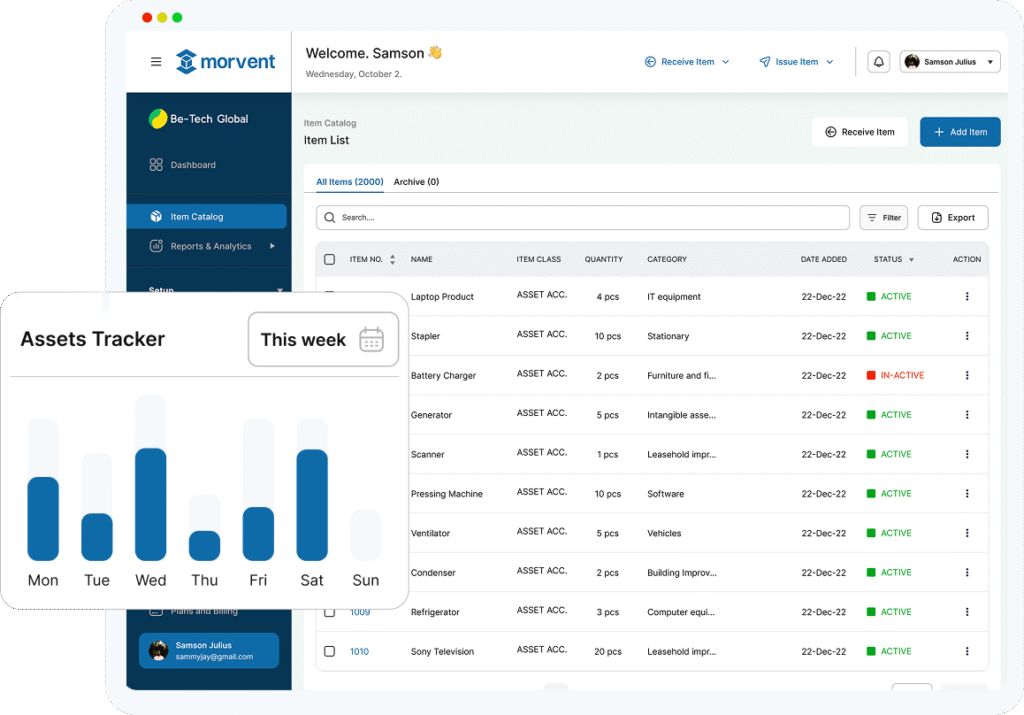
Task: Click the Dashboard grid icon in sidebar
Action: click(x=156, y=165)
